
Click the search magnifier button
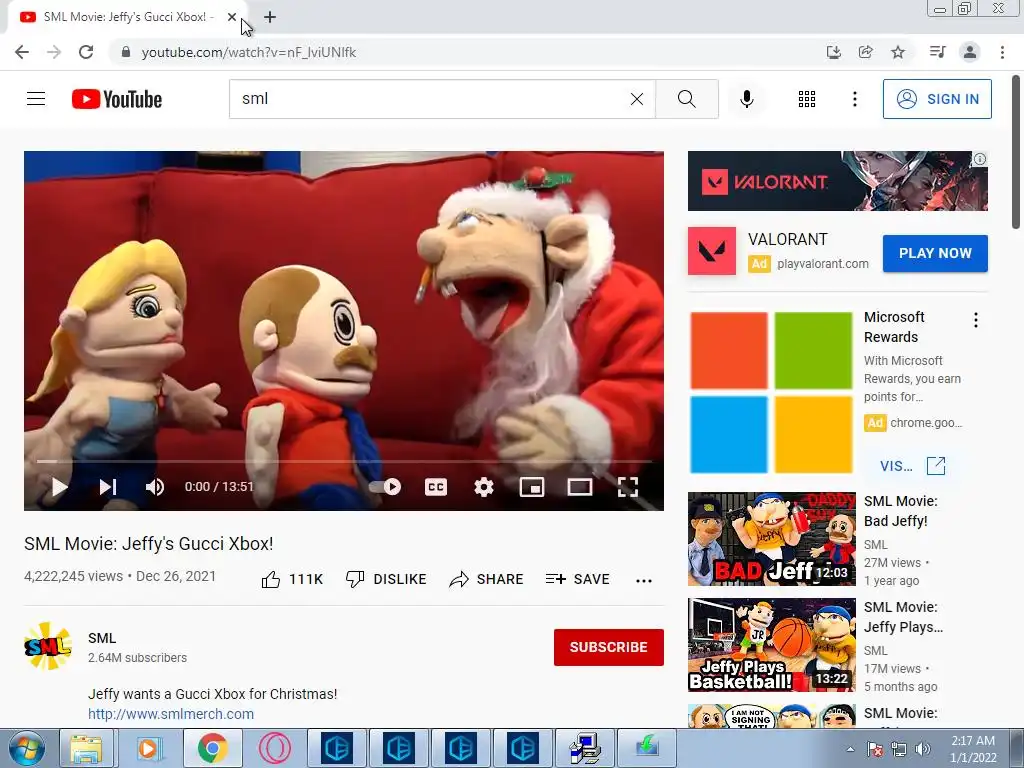[x=686, y=99]
